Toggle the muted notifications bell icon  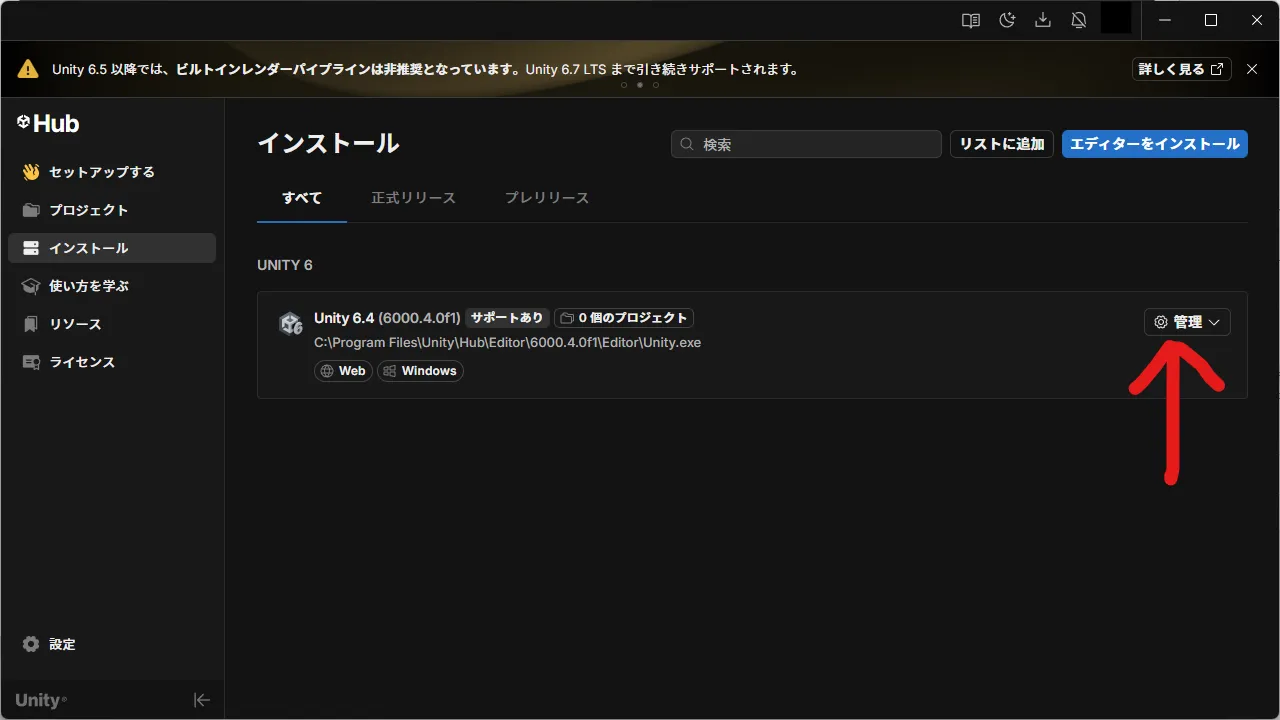(1079, 19)
